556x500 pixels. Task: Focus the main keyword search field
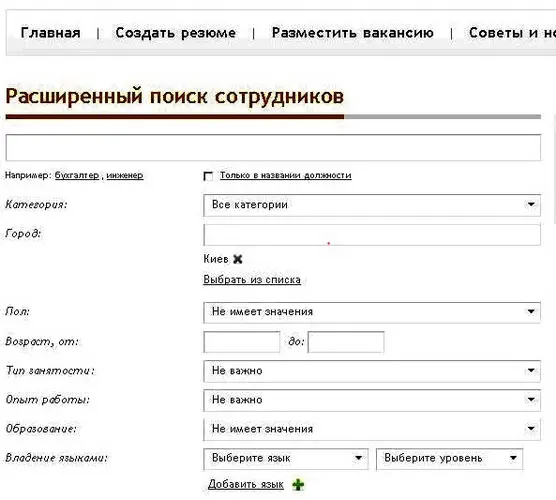pos(273,148)
